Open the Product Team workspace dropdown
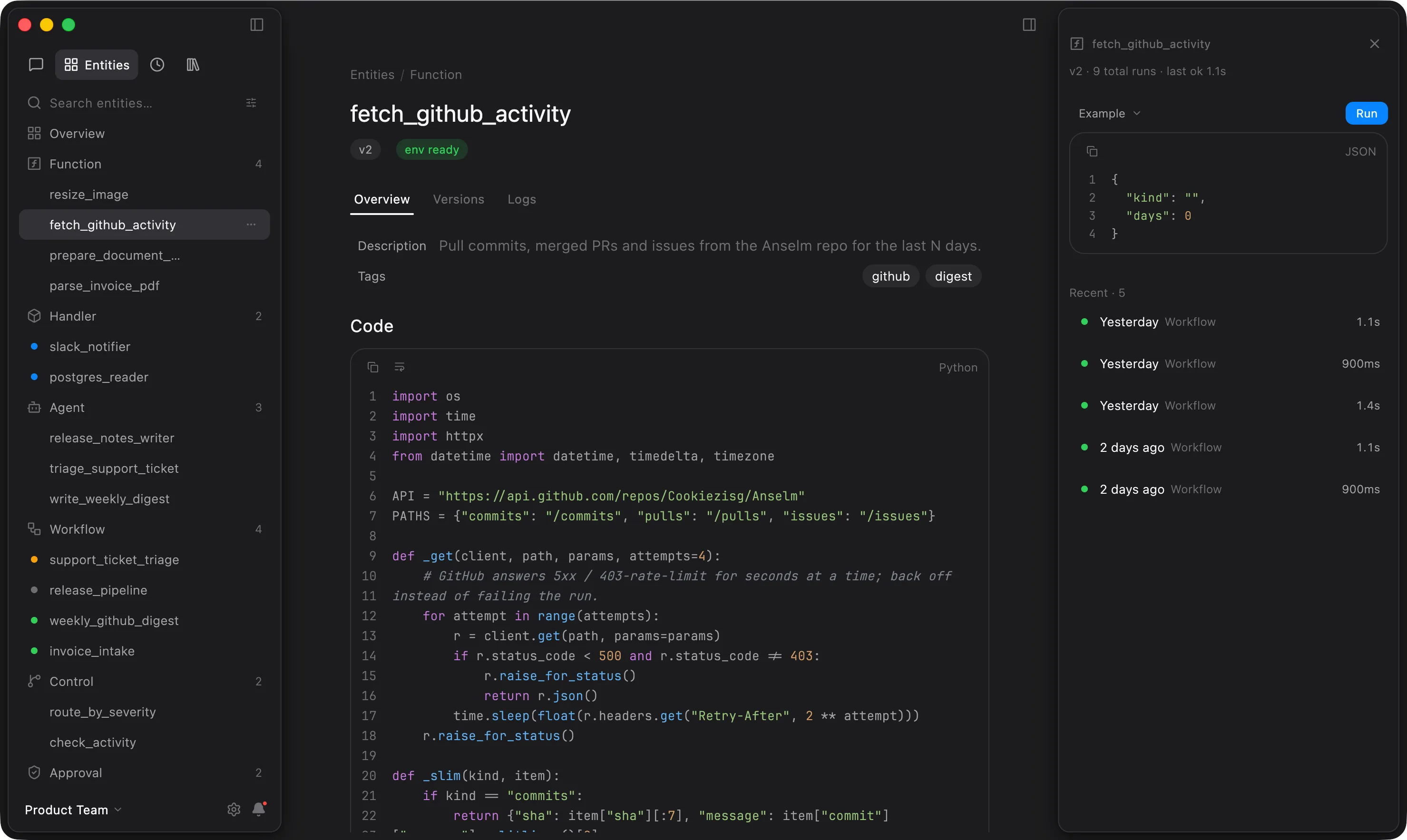 point(73,810)
